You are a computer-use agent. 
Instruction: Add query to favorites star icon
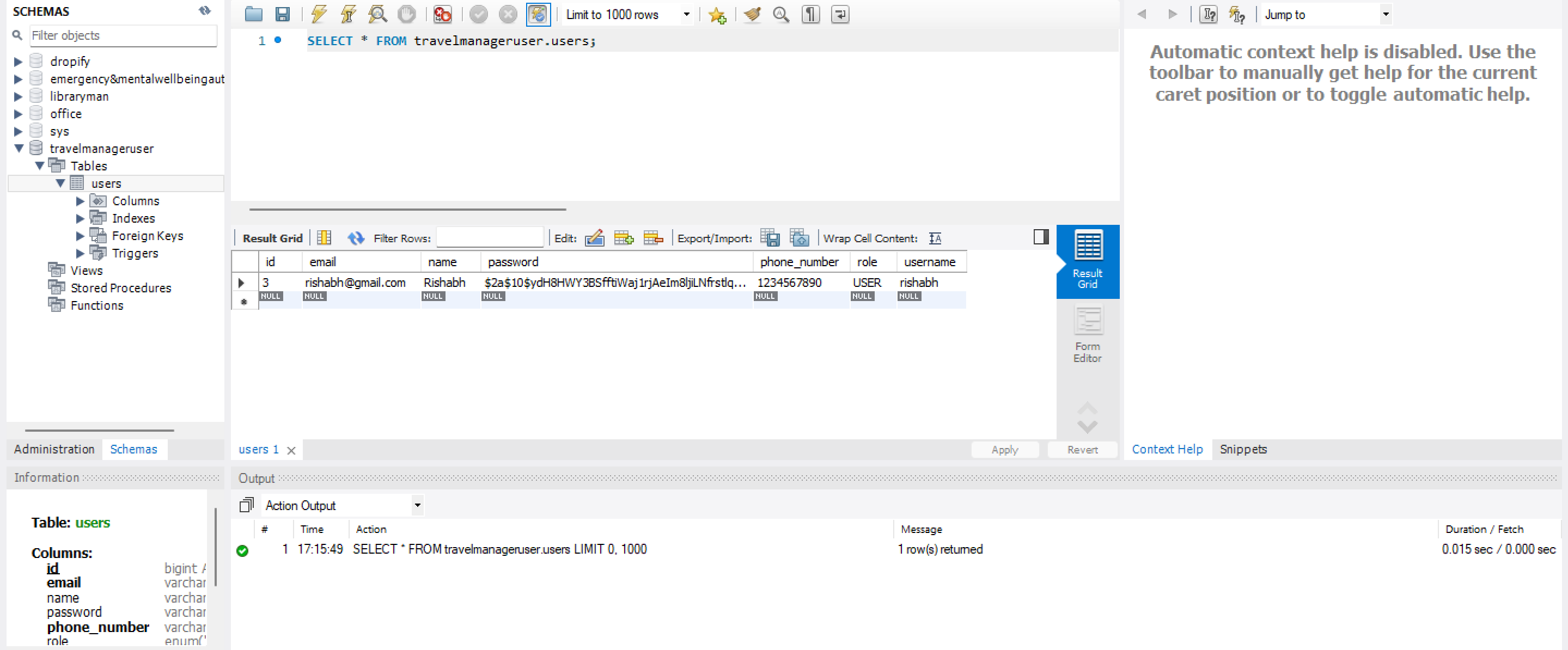click(x=717, y=15)
